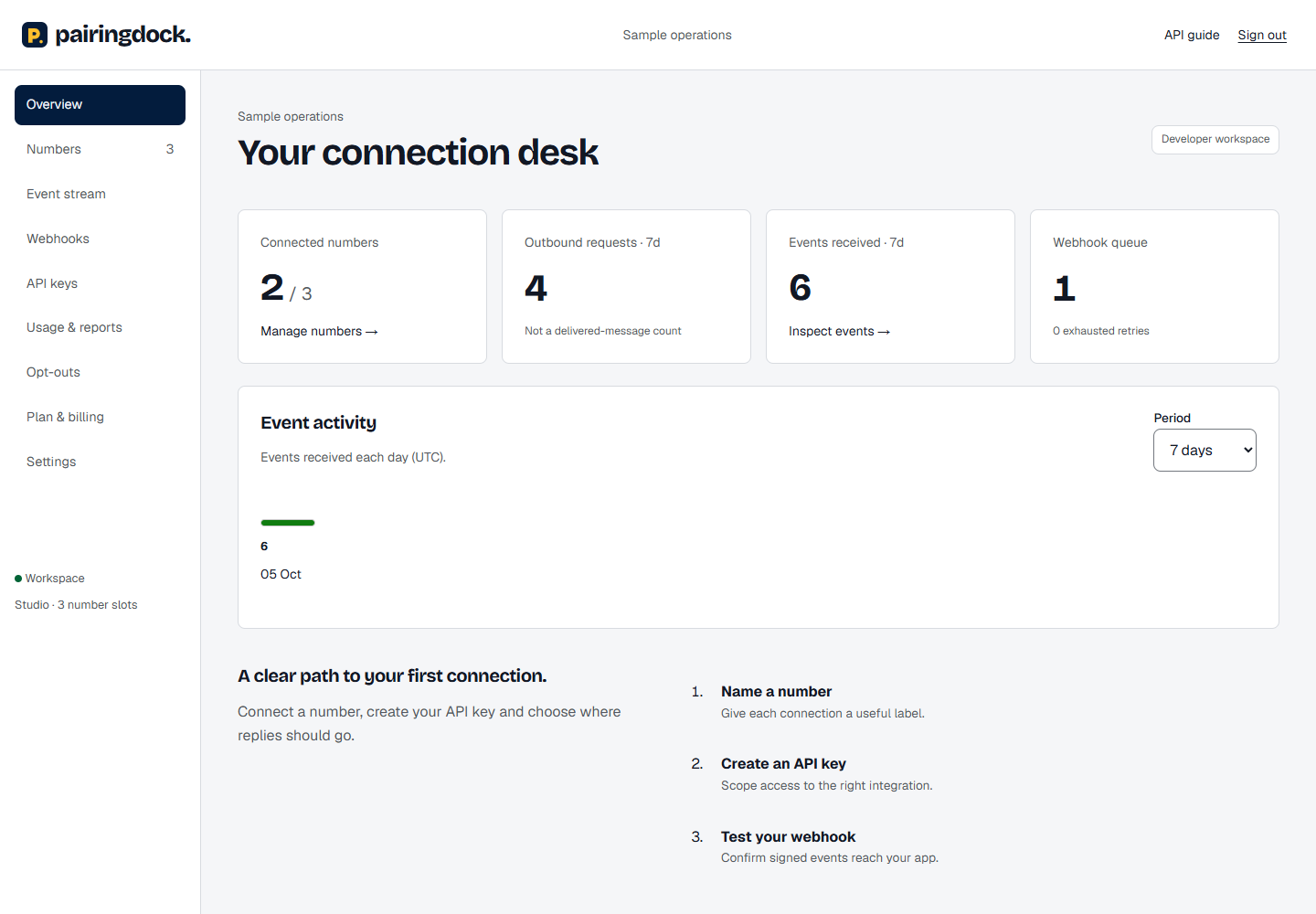1316x914 pixels.
Task: Navigate to Usage & reports
Action: pos(100,327)
